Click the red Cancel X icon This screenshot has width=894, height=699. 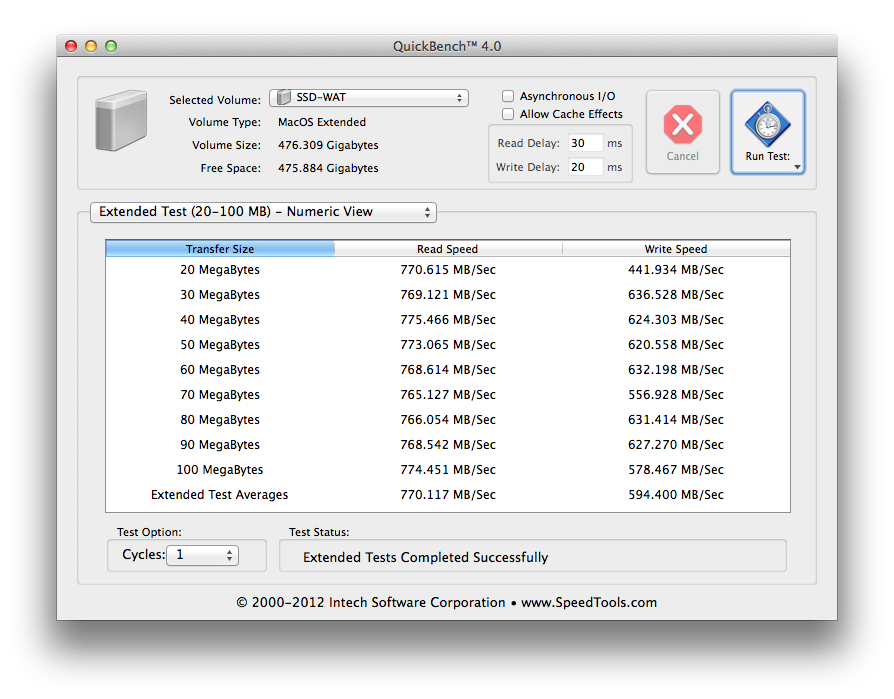[x=682, y=124]
